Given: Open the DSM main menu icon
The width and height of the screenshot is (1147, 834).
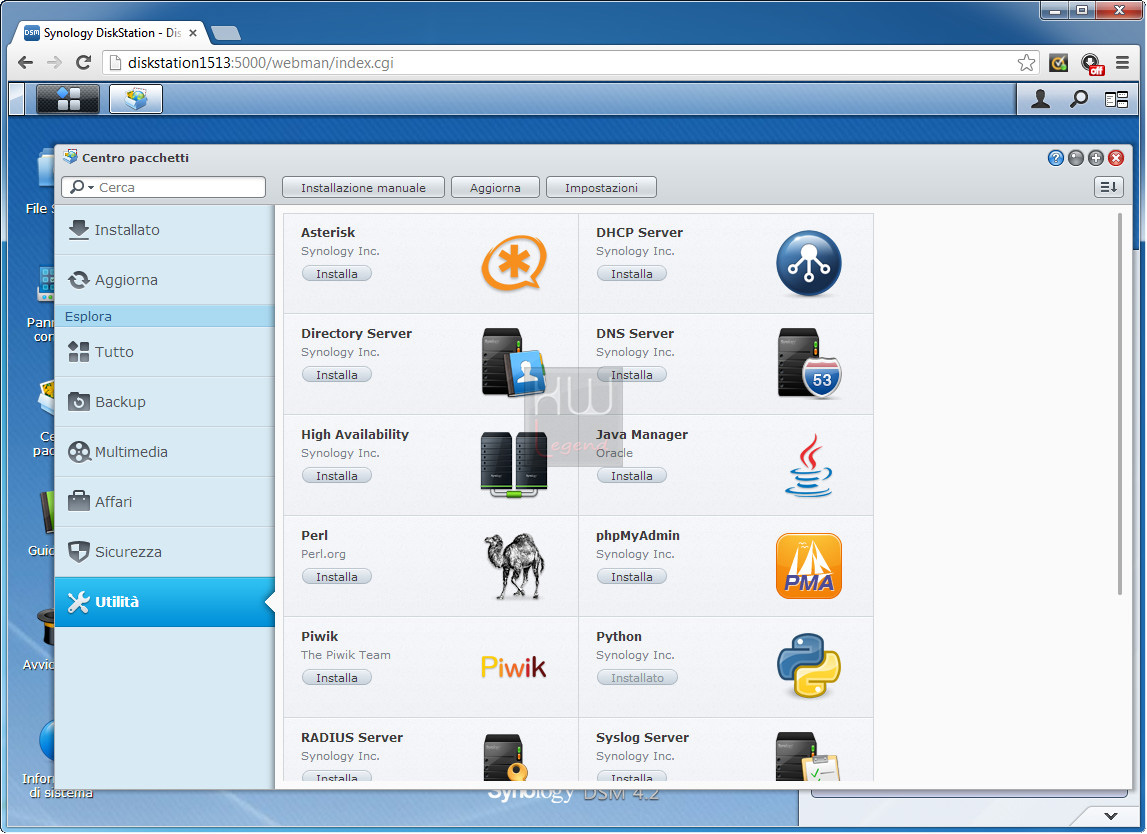Looking at the screenshot, I should coord(67,99).
